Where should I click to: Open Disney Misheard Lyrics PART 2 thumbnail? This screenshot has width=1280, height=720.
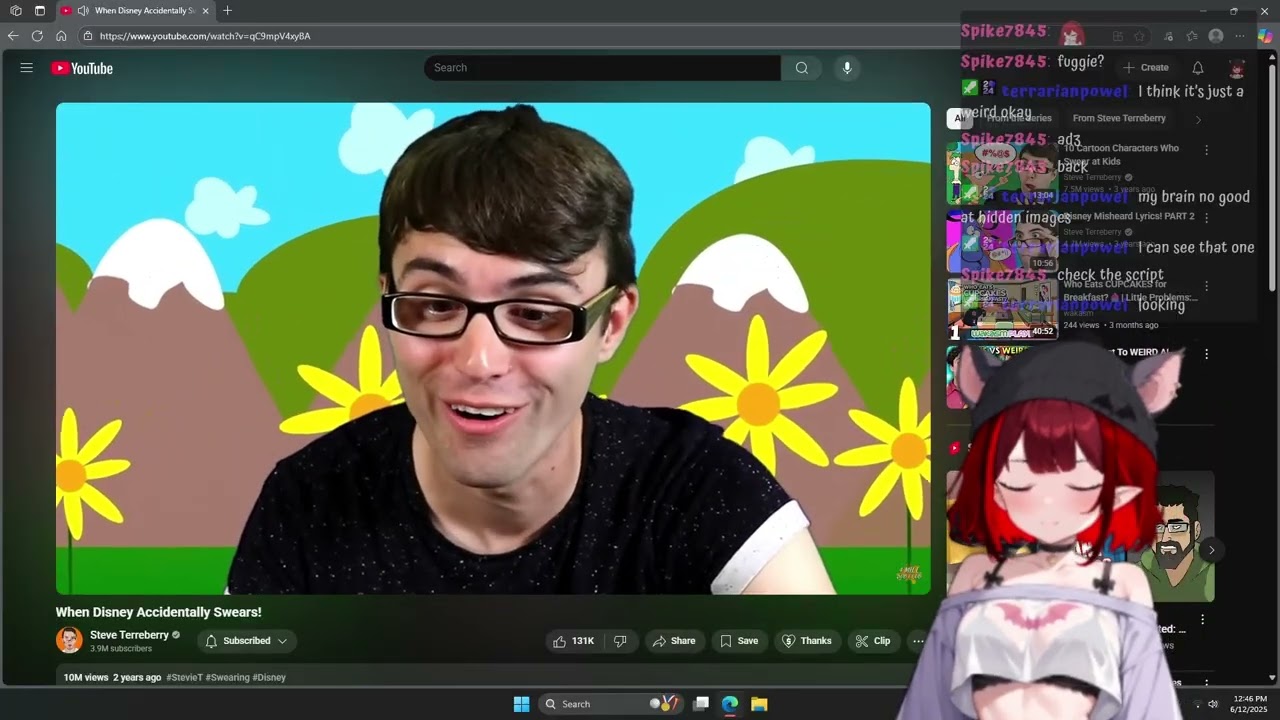click(1002, 240)
